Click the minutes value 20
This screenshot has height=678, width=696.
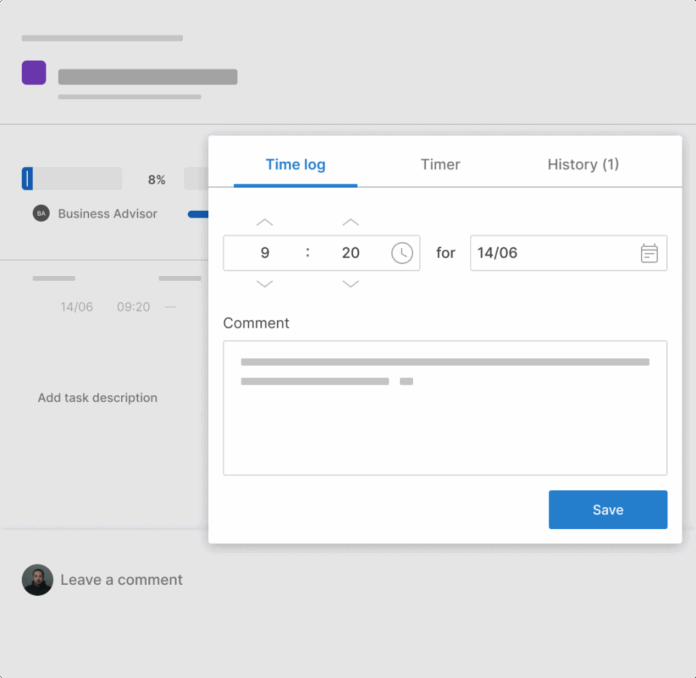(350, 253)
